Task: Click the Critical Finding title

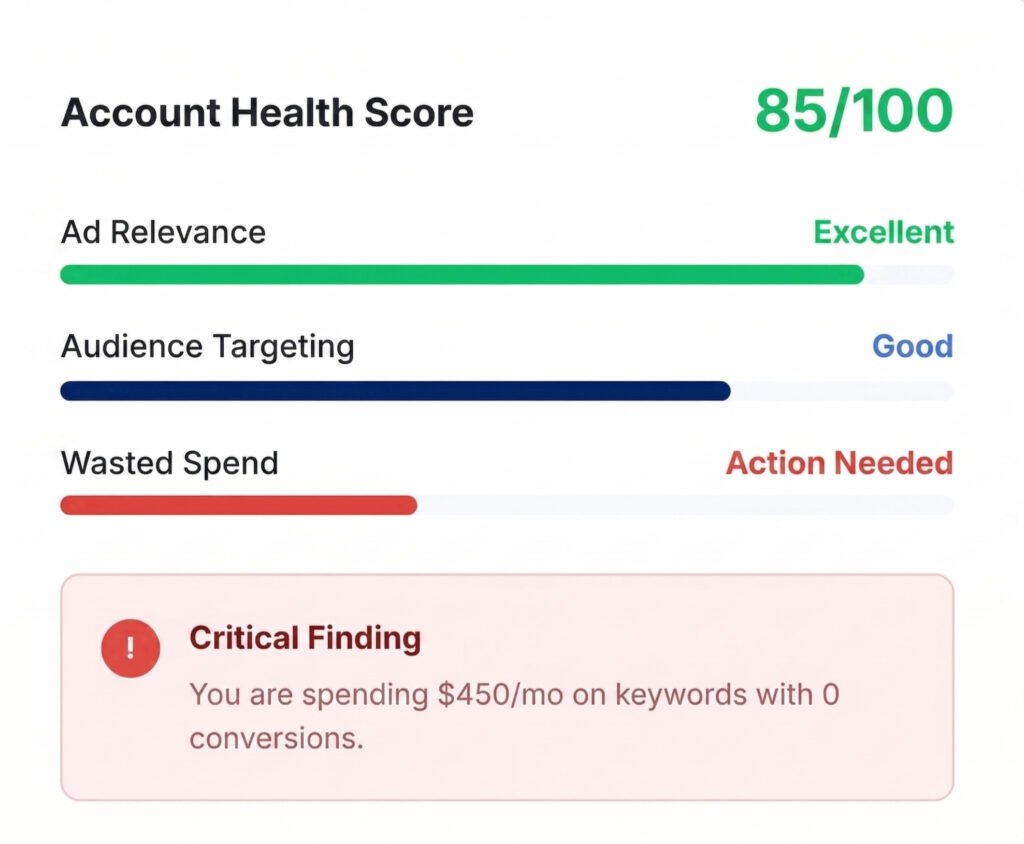Action: 305,638
